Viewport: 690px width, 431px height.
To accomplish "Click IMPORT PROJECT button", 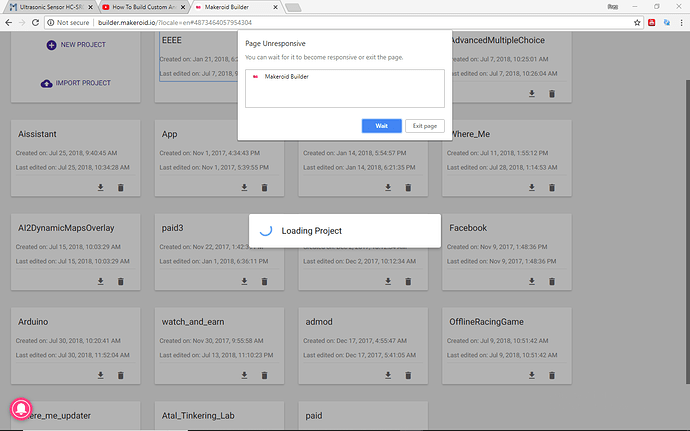I will [76, 83].
